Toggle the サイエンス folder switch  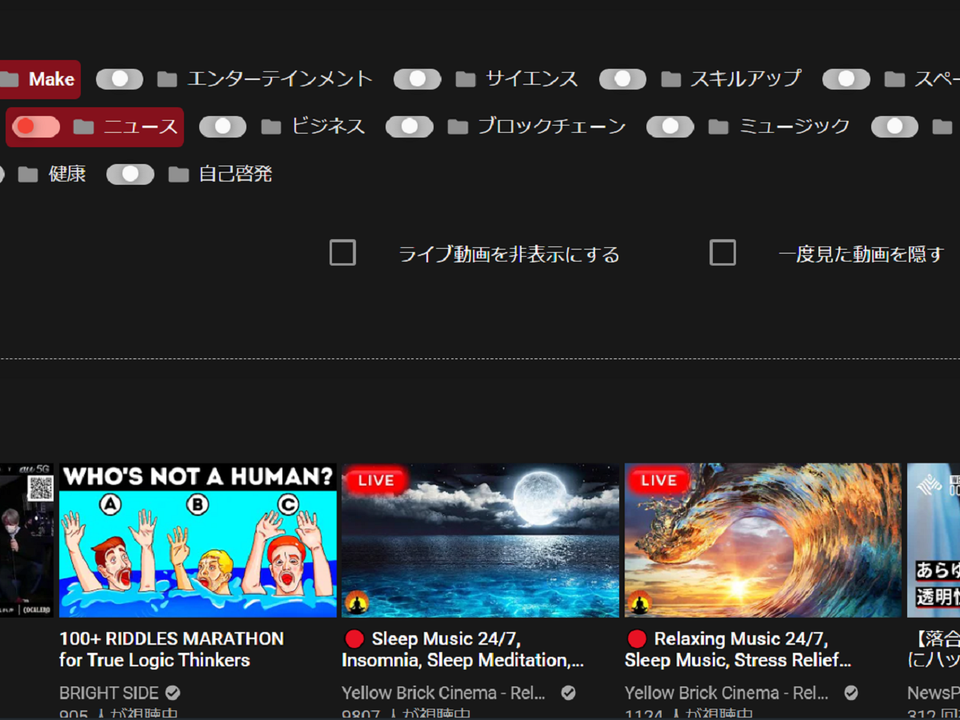[417, 79]
